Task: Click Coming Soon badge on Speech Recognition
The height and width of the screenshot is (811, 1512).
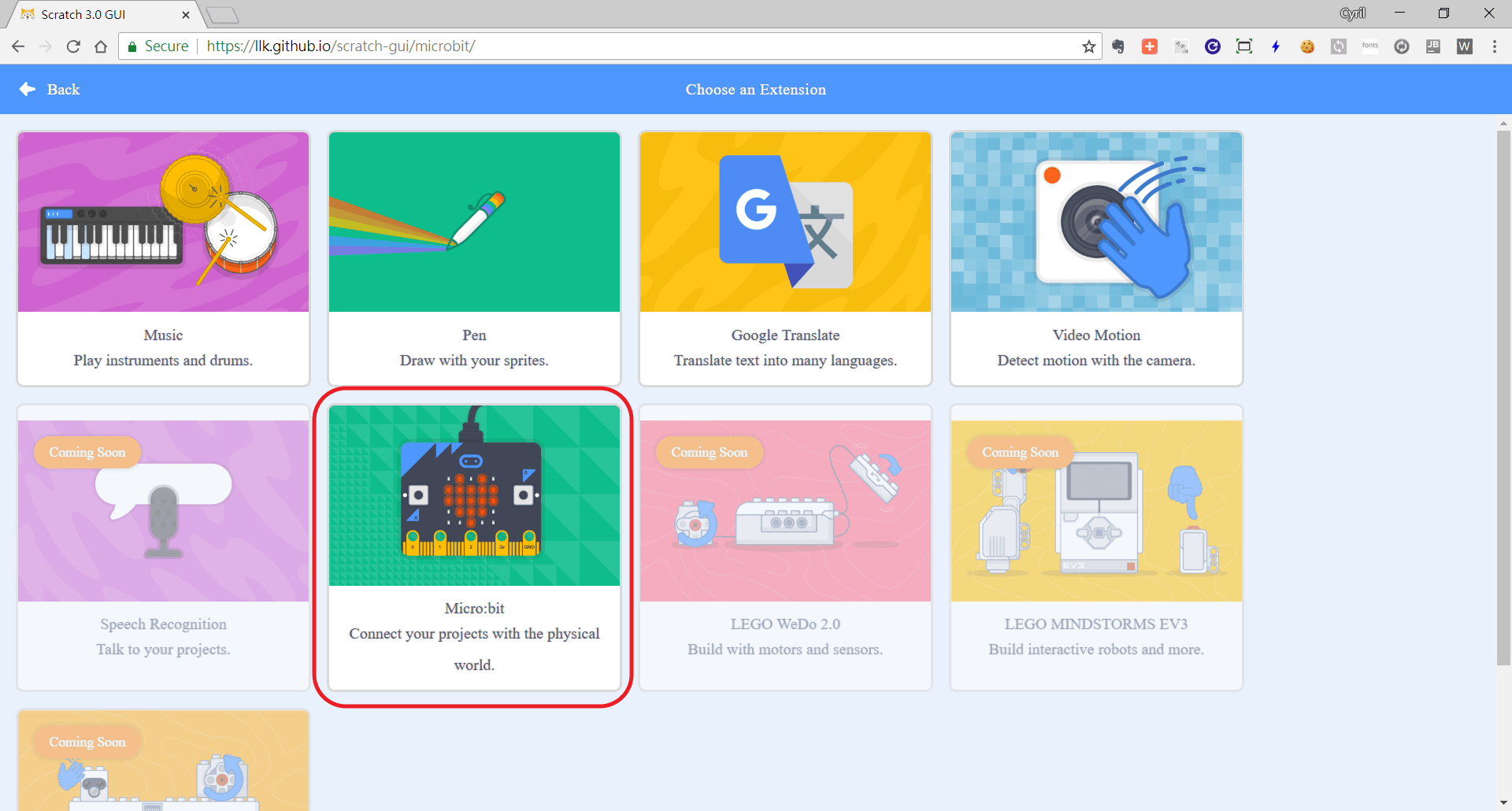Action: (x=87, y=452)
